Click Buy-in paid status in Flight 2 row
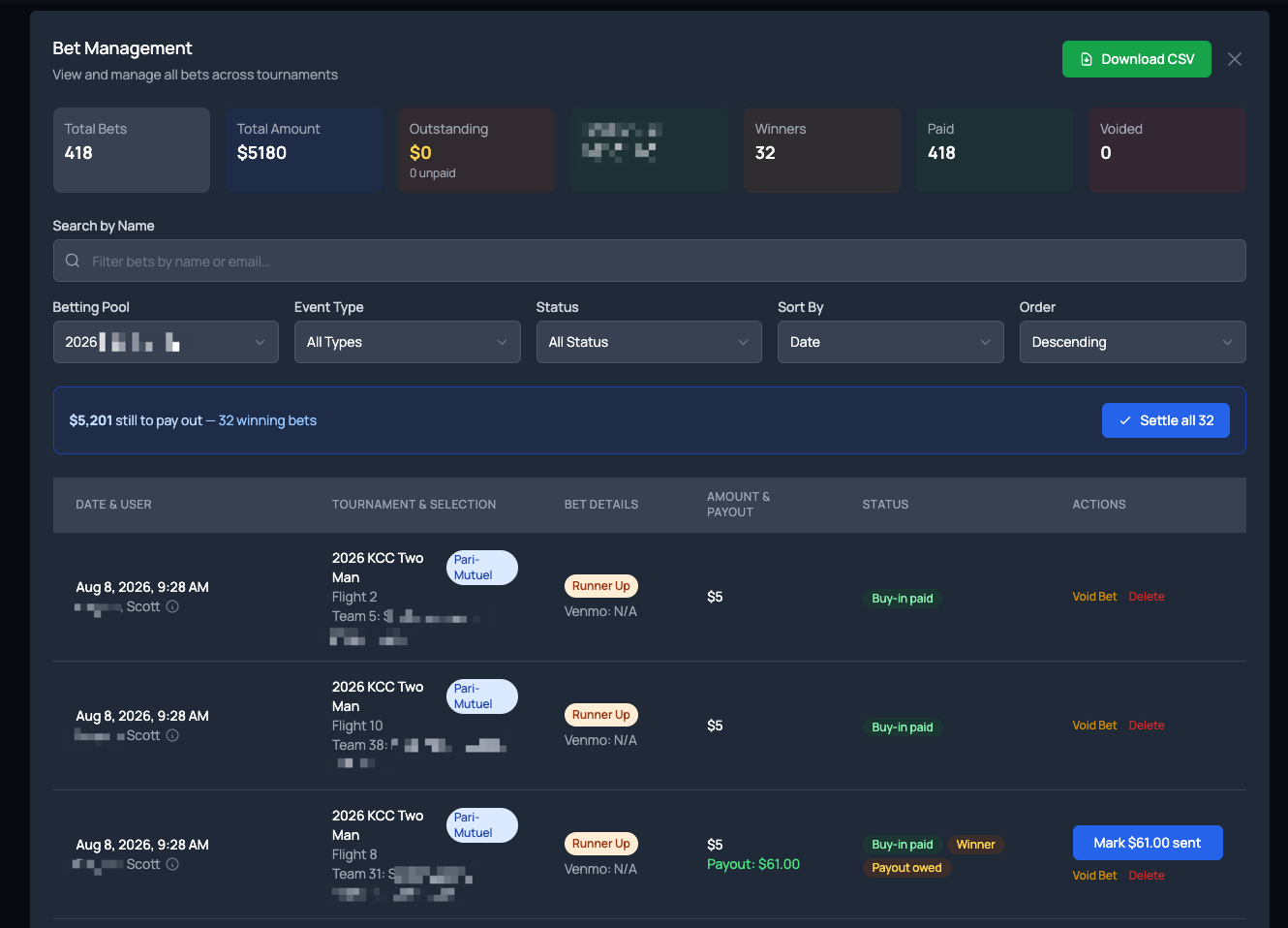This screenshot has height=928, width=1288. click(x=903, y=599)
